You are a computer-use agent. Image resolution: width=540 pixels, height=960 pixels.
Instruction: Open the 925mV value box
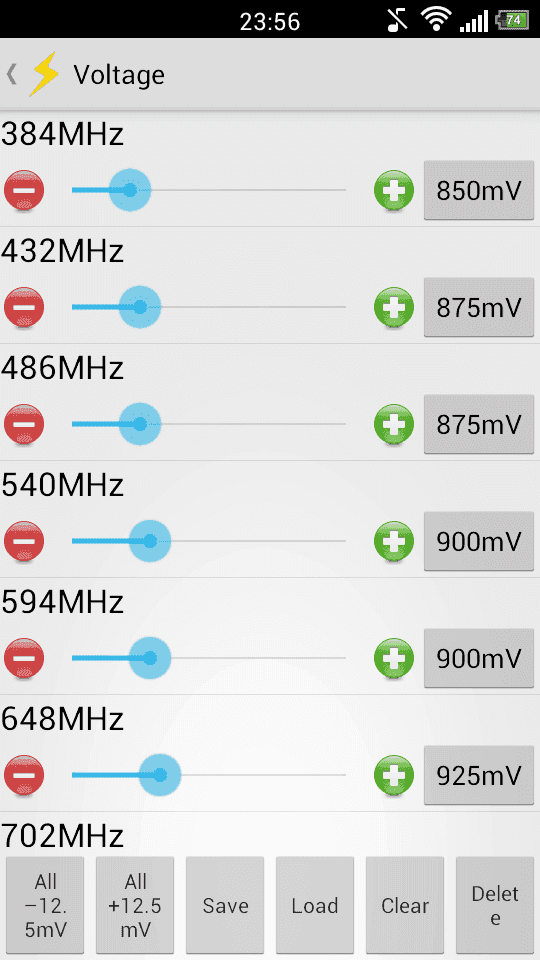(x=479, y=775)
